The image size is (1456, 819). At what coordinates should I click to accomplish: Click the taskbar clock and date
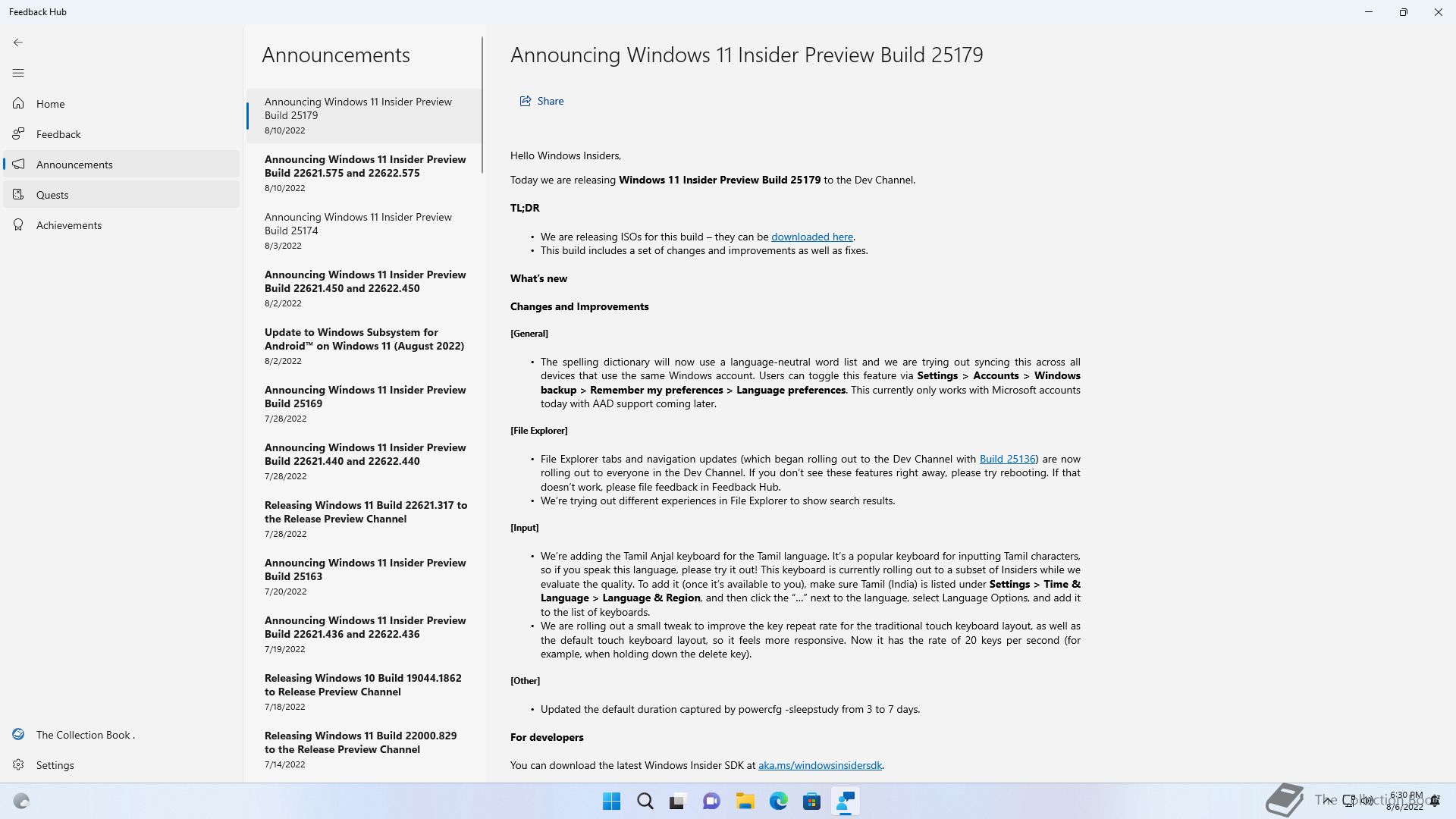point(1405,801)
